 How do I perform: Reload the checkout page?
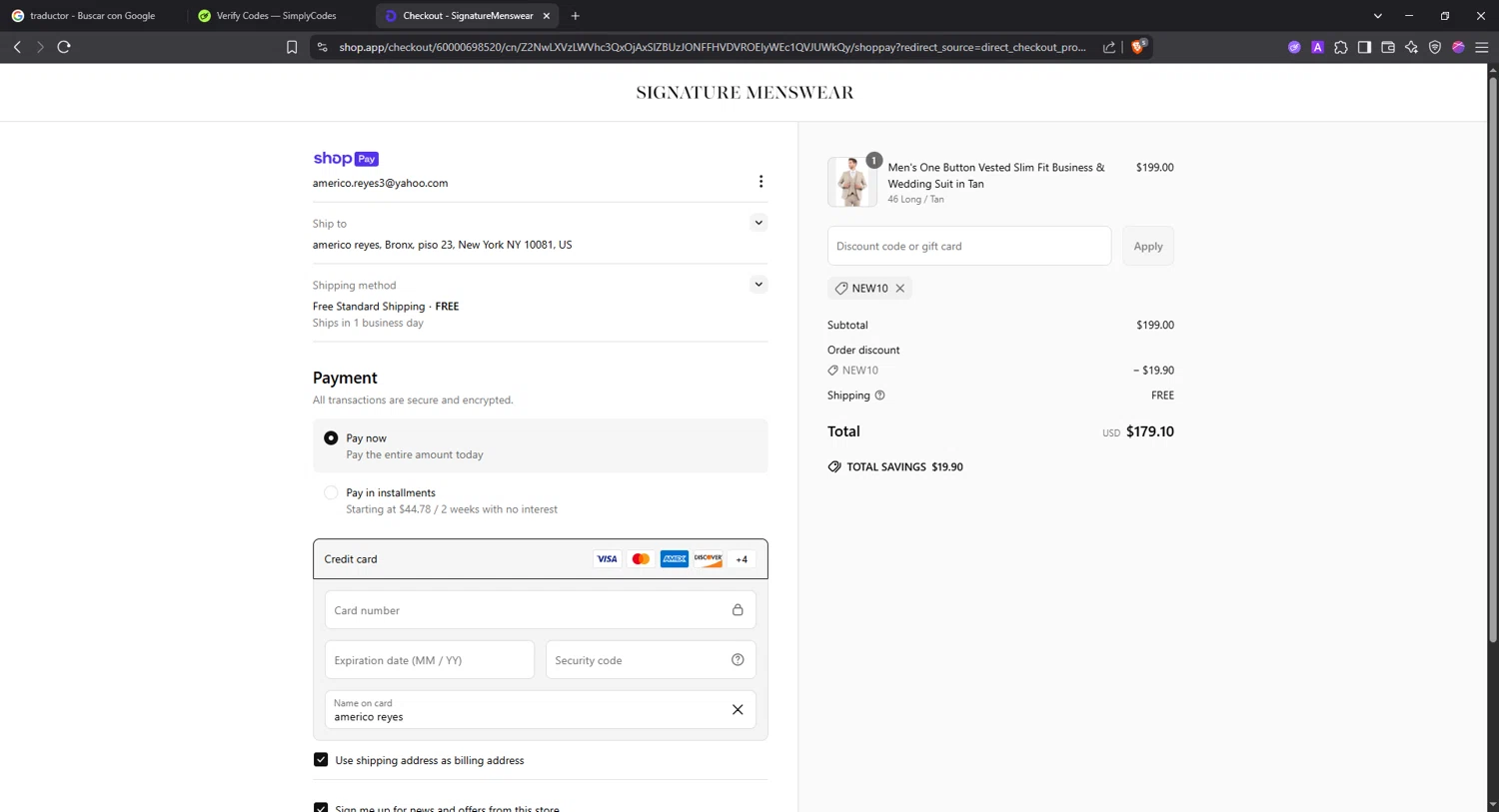coord(64,47)
